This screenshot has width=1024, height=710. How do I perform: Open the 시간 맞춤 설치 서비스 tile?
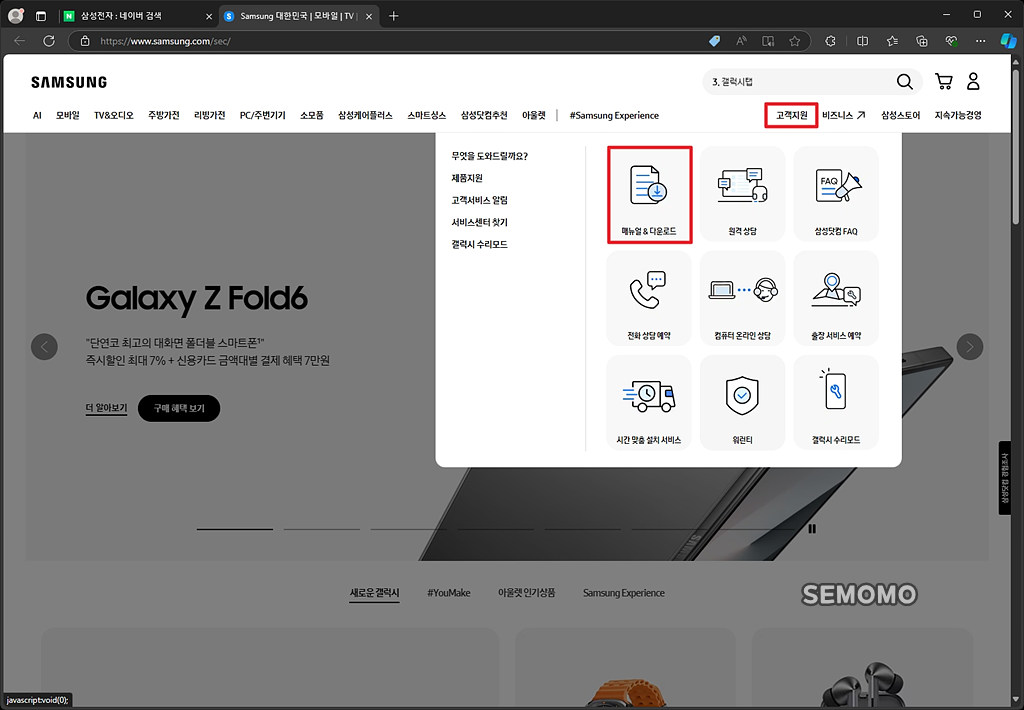649,403
